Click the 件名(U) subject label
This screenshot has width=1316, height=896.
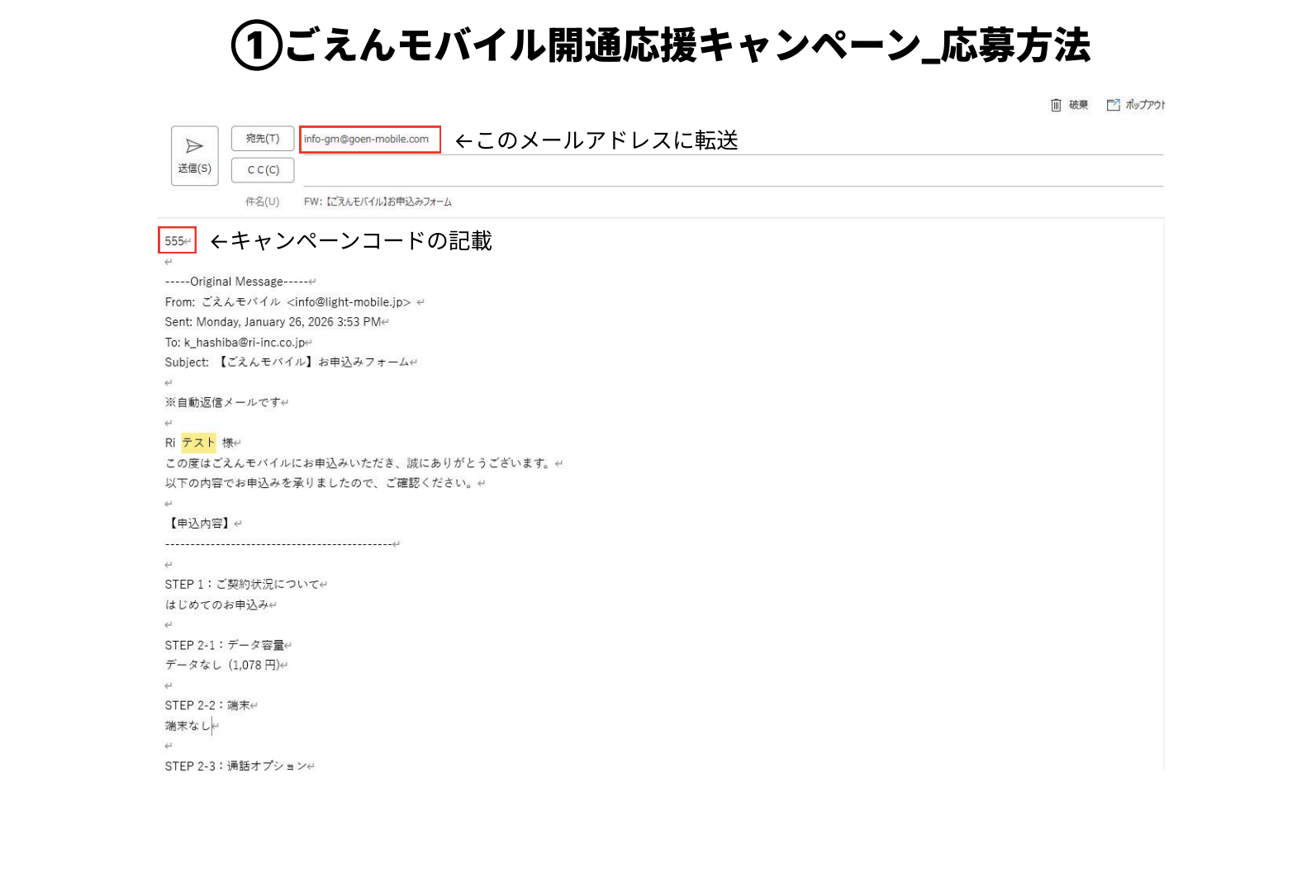[262, 201]
